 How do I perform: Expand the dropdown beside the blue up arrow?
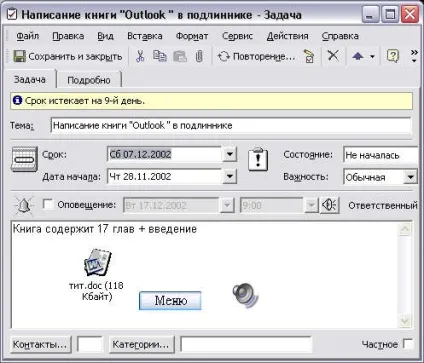[x=372, y=57]
